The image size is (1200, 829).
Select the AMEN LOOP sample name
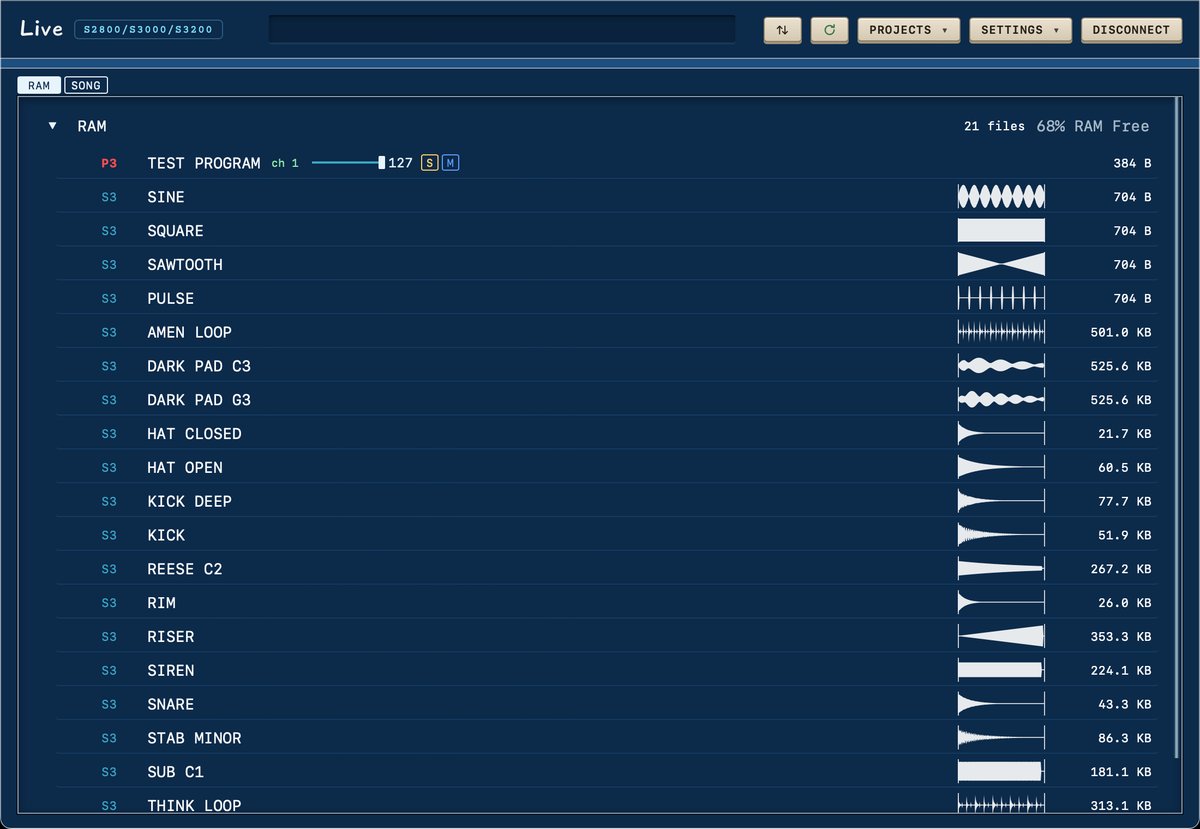(189, 332)
